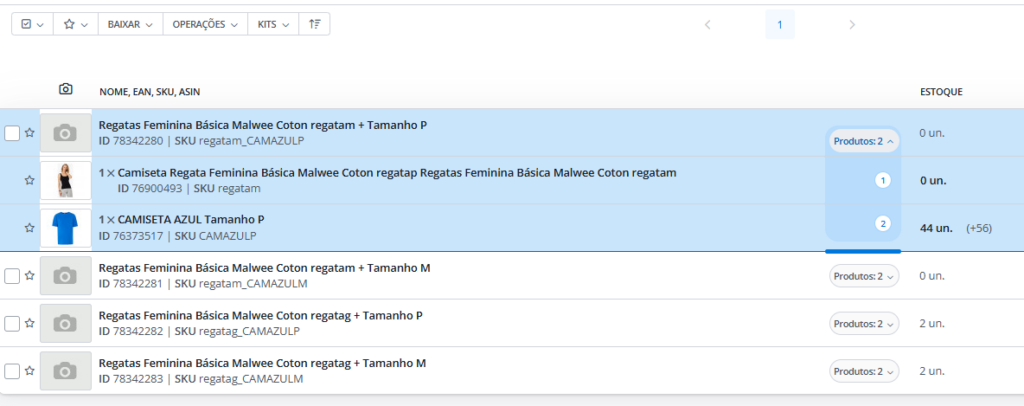
Task: Open the KITS menu
Action: tap(272, 24)
